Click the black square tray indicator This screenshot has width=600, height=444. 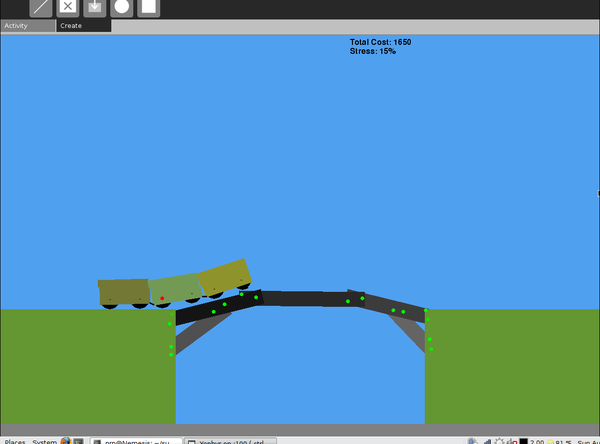(x=523, y=441)
